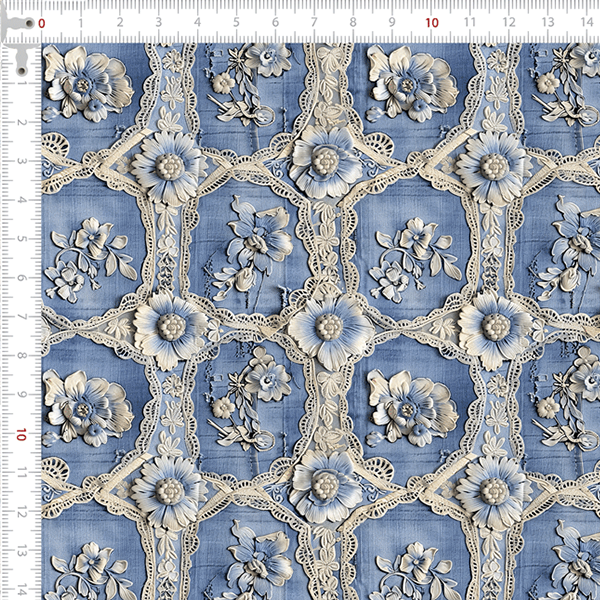Screen dimensions: 600x600
Task: Select the number 12 on the left ruler
Action: click(x=20, y=513)
